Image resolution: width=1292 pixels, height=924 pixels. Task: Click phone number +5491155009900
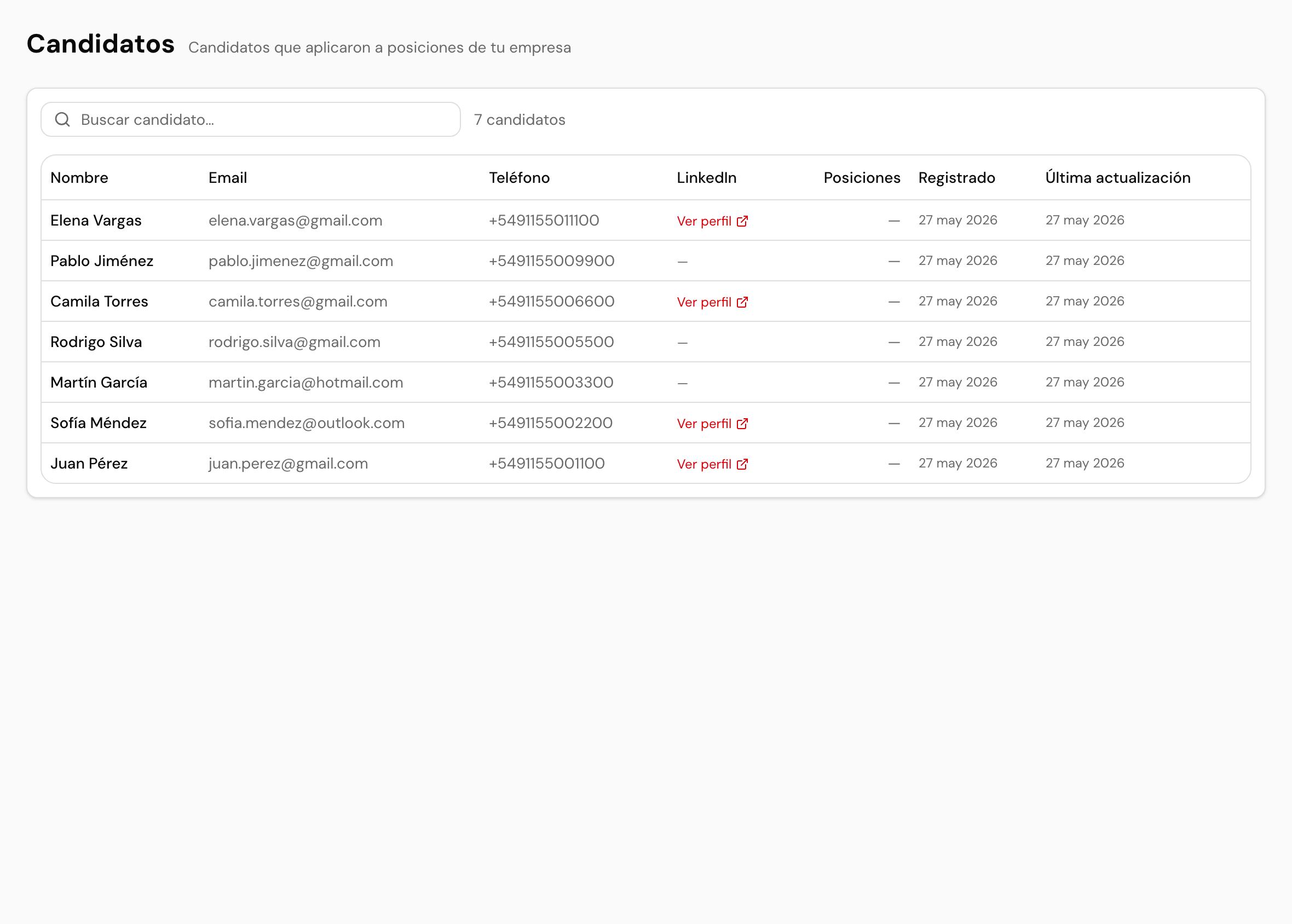coord(552,261)
